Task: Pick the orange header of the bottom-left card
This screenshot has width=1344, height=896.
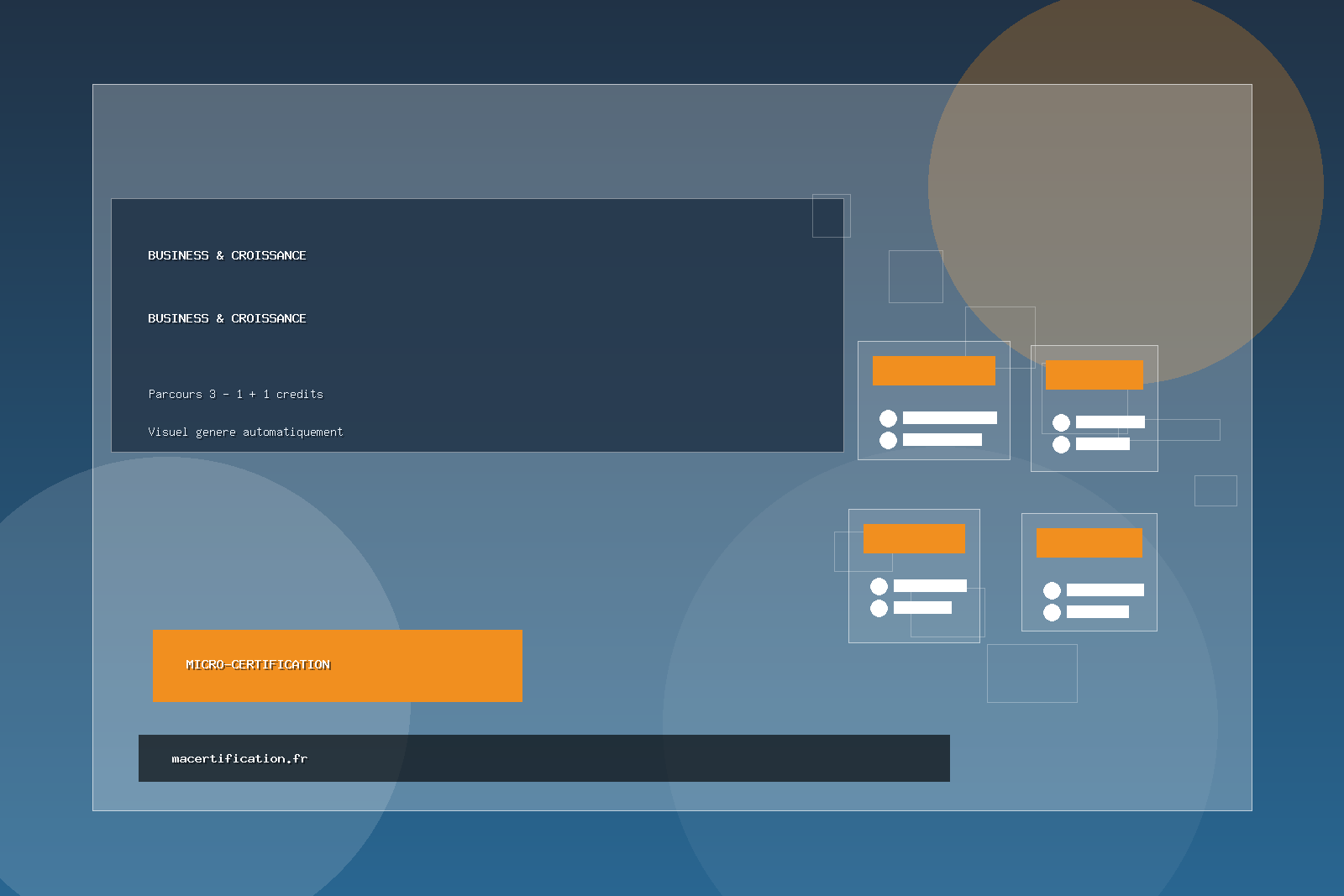Action: pyautogui.click(x=914, y=538)
